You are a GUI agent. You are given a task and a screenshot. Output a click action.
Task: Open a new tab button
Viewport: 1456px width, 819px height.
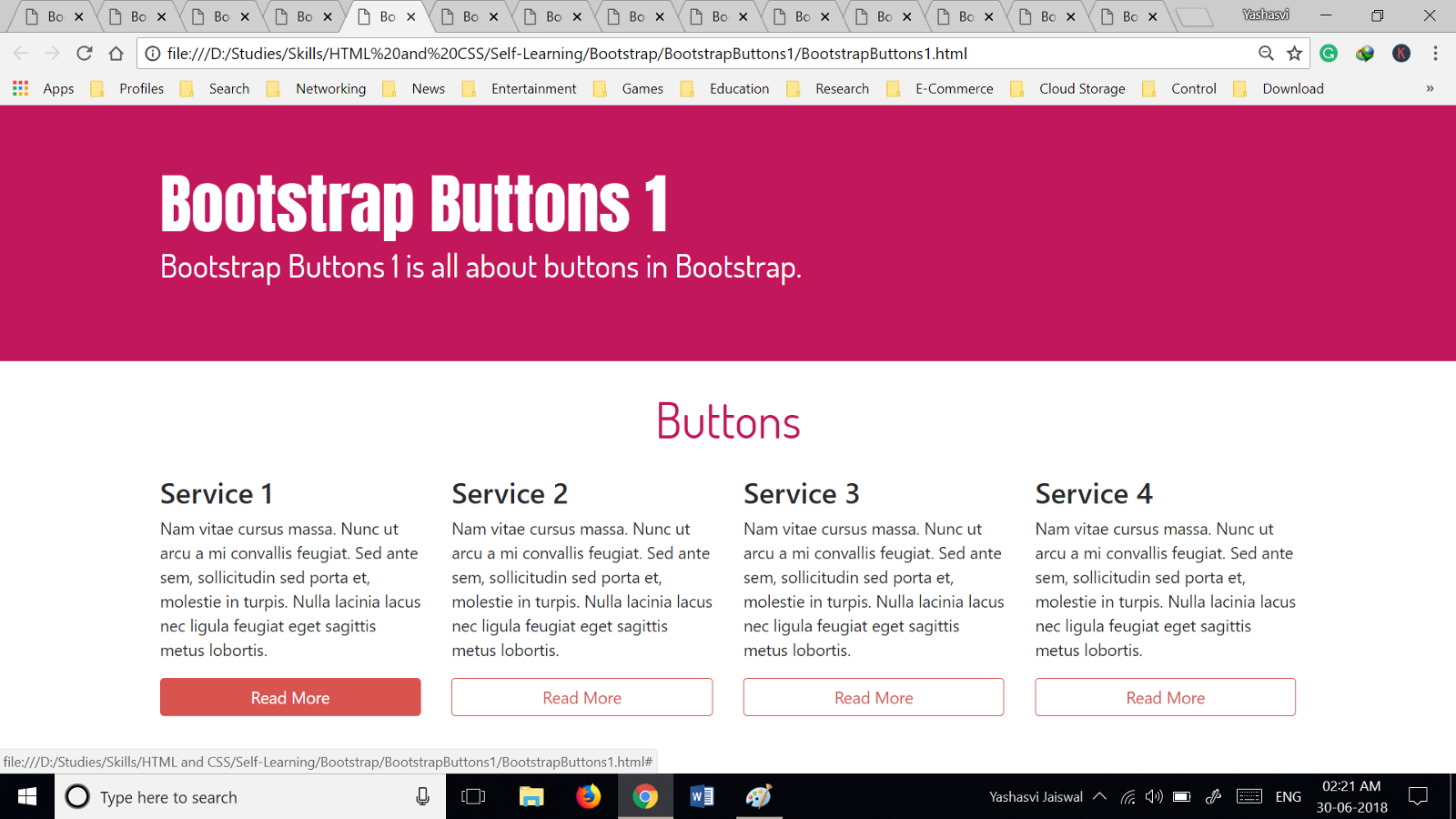[x=1194, y=17]
